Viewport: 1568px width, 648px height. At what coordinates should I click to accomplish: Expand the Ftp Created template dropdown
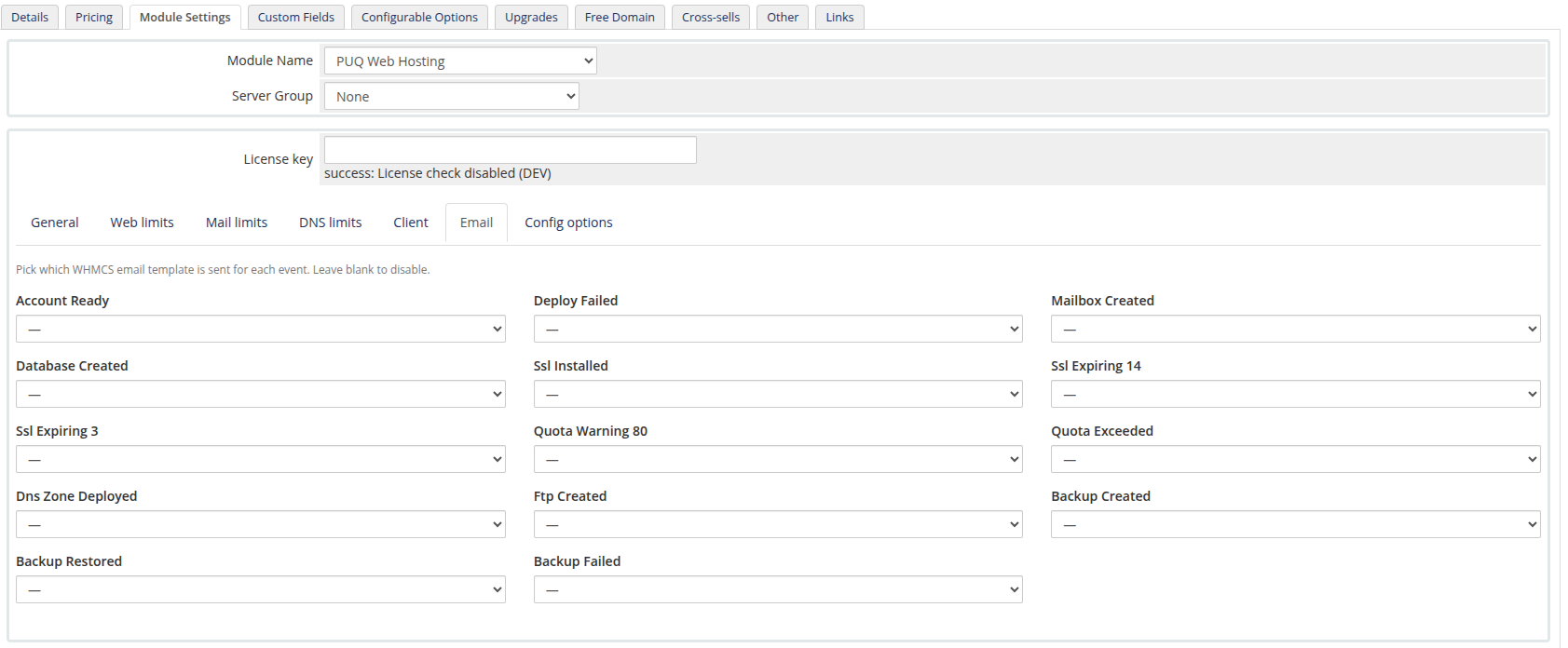pyautogui.click(x=778, y=524)
